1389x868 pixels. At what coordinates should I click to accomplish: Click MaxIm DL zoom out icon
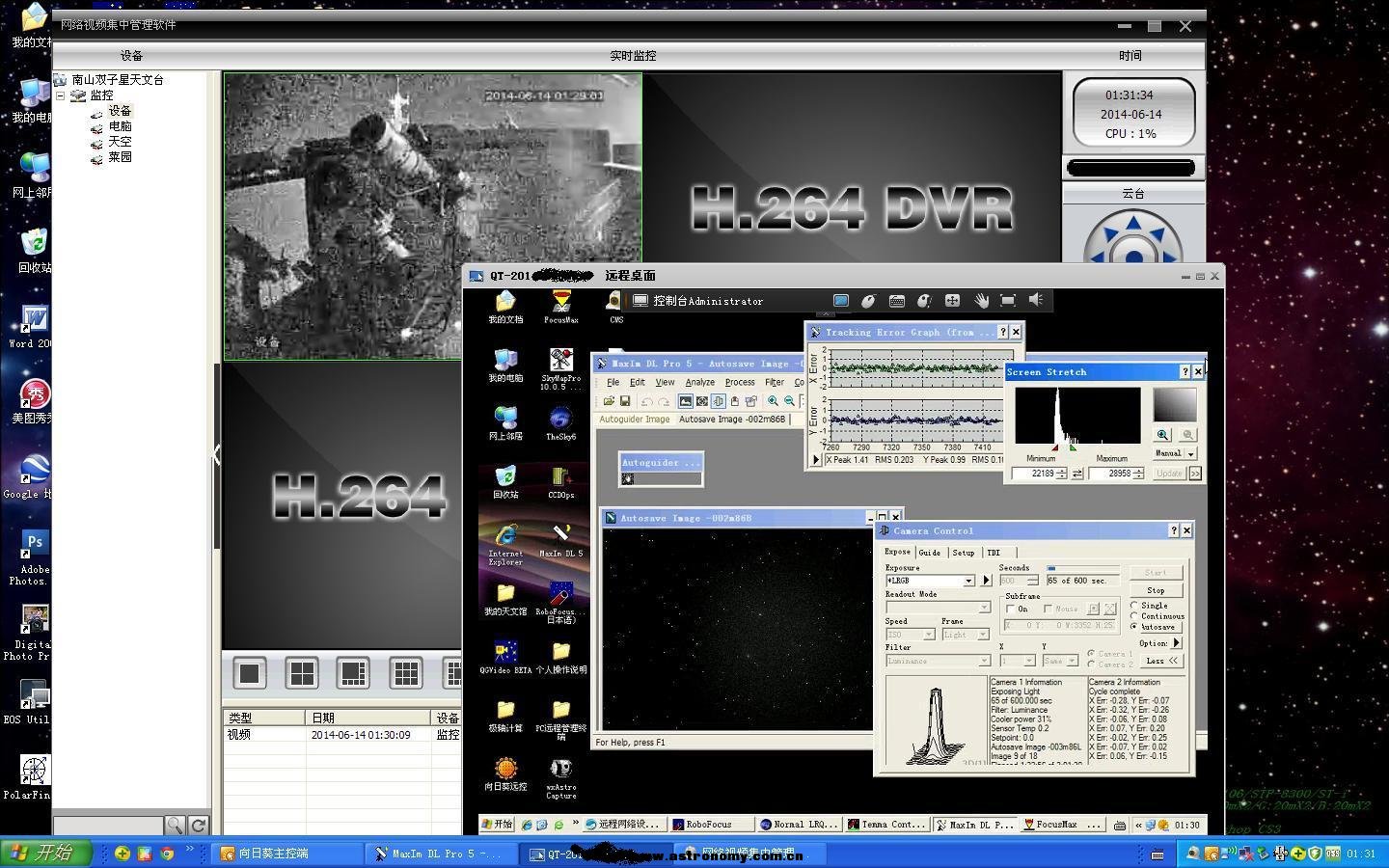(x=789, y=401)
